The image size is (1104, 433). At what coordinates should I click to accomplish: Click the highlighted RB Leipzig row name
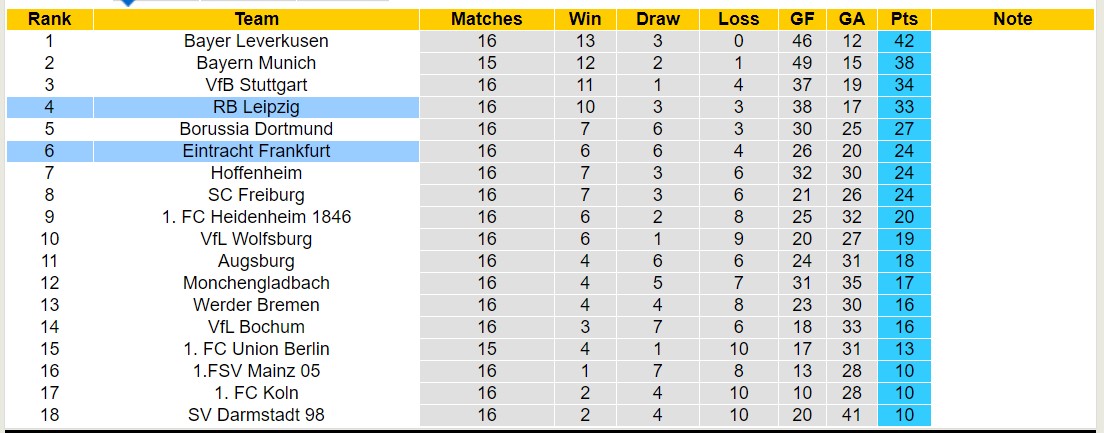[256, 107]
